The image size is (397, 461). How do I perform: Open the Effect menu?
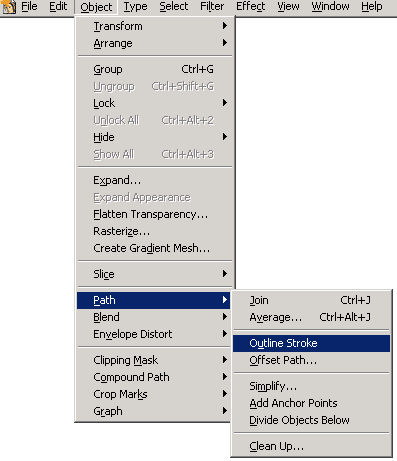pyautogui.click(x=251, y=6)
